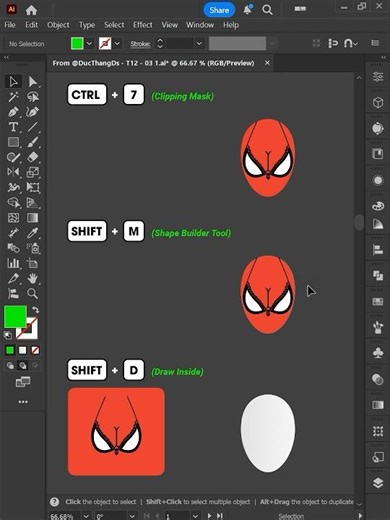Viewport: 390px width, 520px height.
Task: Select the Eraser tool
Action: [33, 157]
